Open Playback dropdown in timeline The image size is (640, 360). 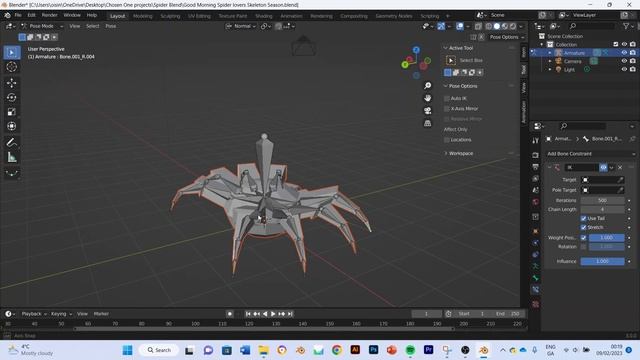[33, 314]
